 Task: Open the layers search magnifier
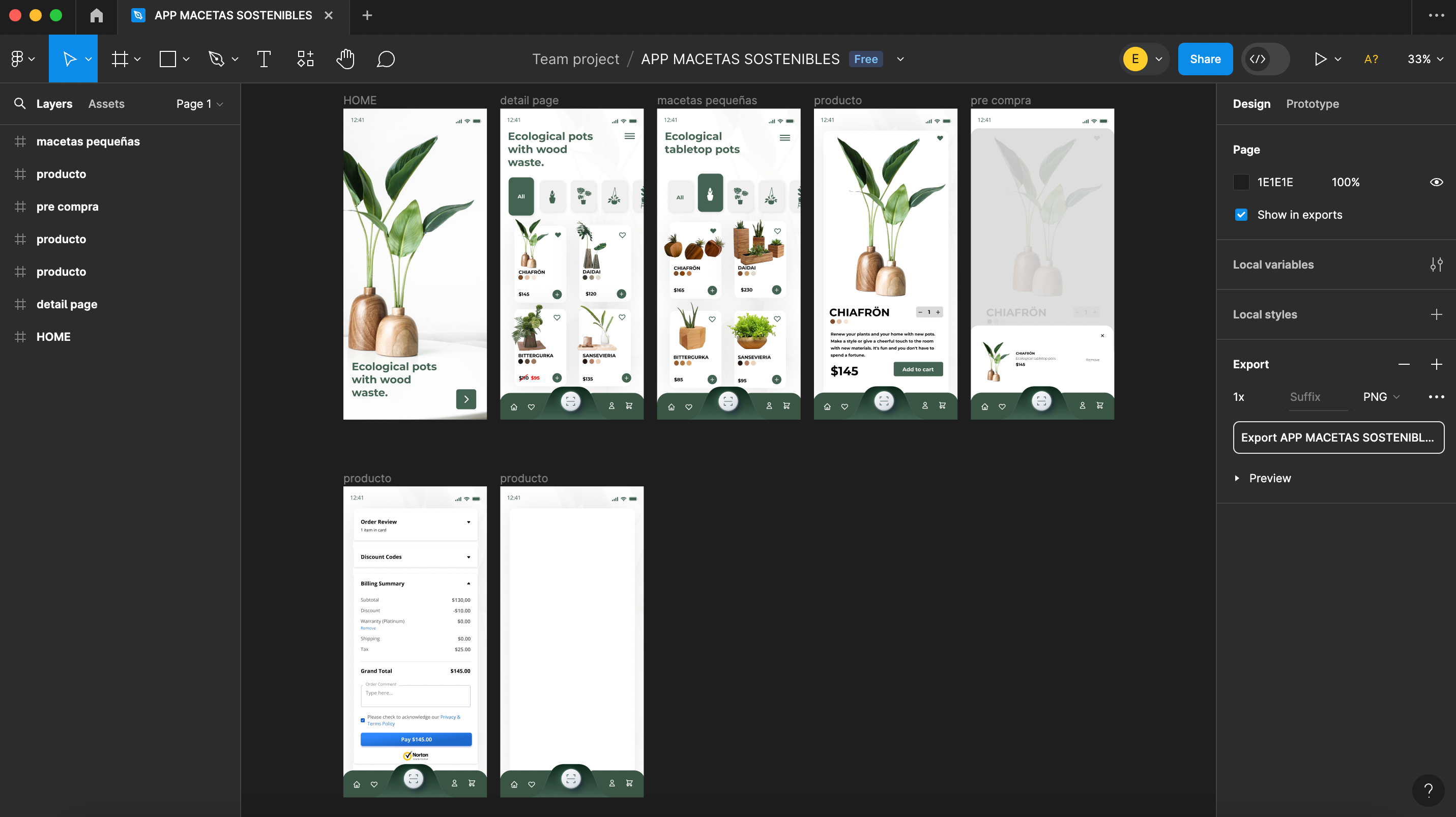[20, 103]
